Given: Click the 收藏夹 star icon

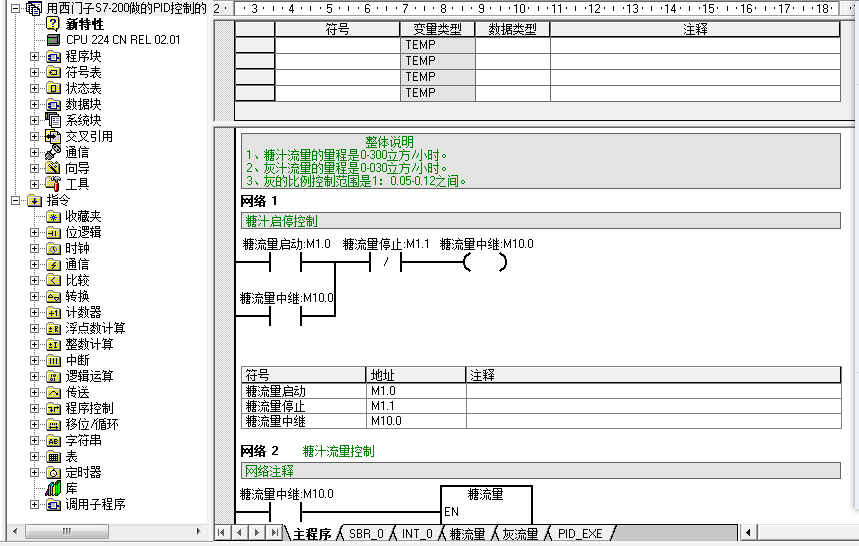Looking at the screenshot, I should [54, 216].
